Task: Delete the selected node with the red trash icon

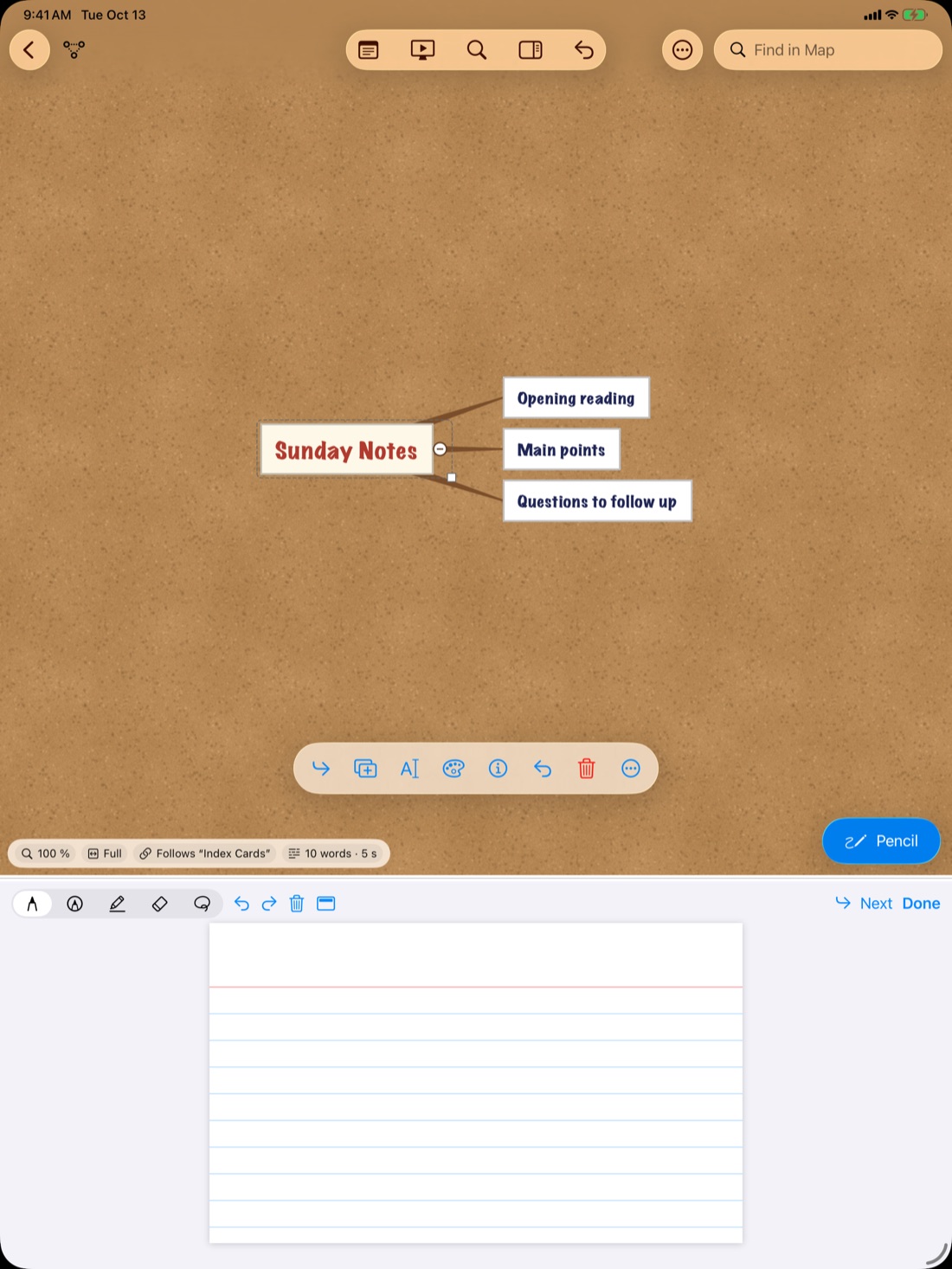Action: 587,769
